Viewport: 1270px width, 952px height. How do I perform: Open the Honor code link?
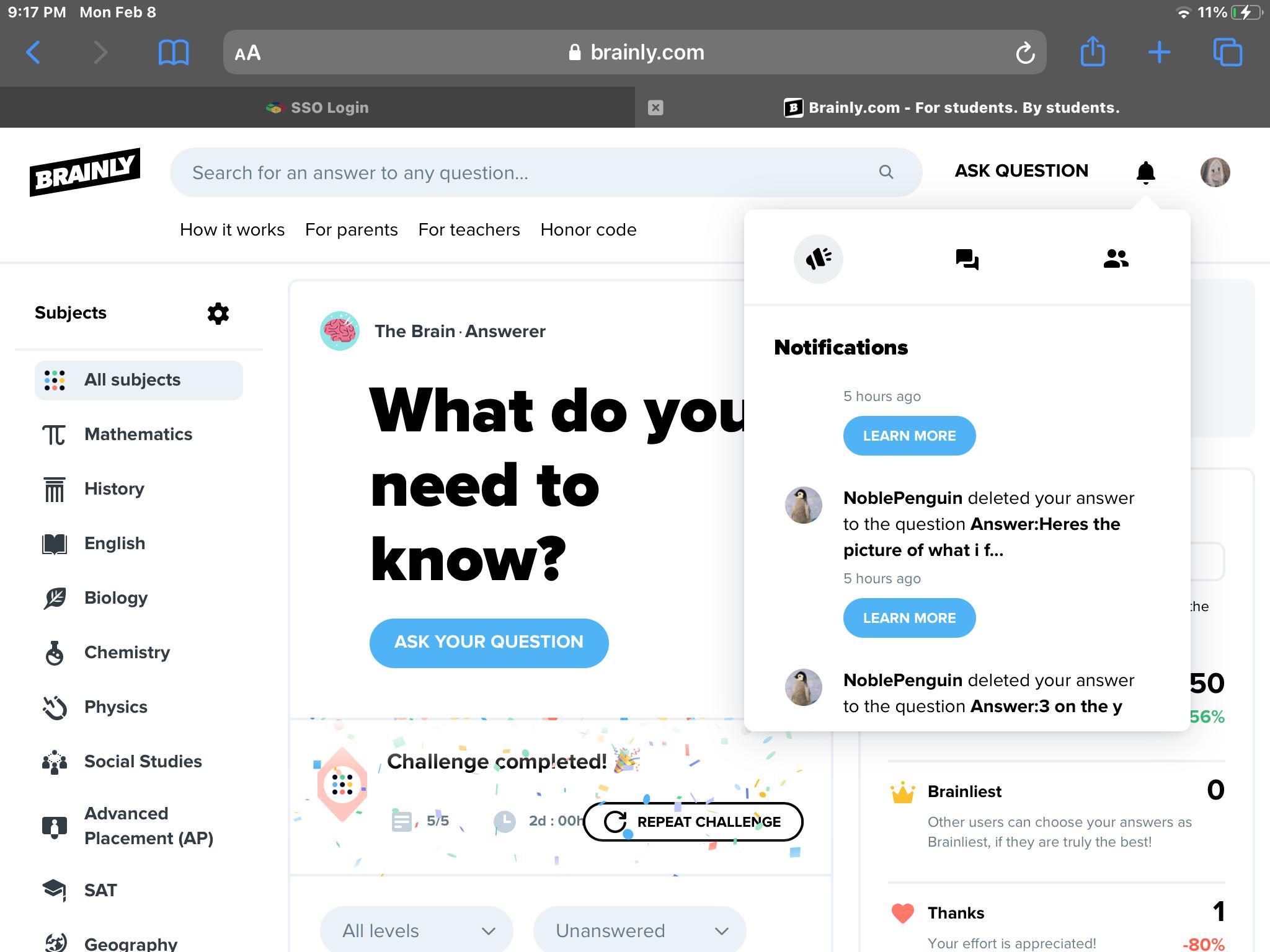pyautogui.click(x=588, y=230)
